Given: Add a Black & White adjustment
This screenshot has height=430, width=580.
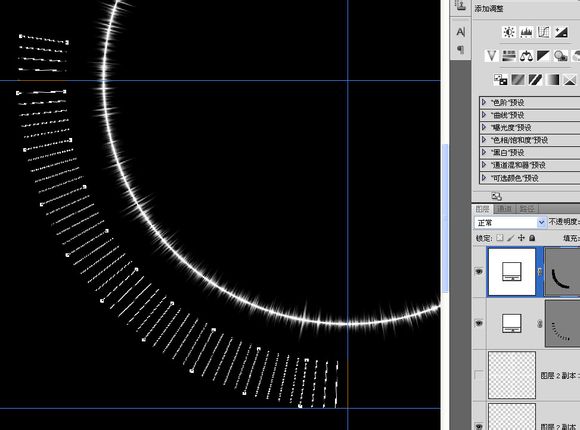Looking at the screenshot, I should coord(543,56).
